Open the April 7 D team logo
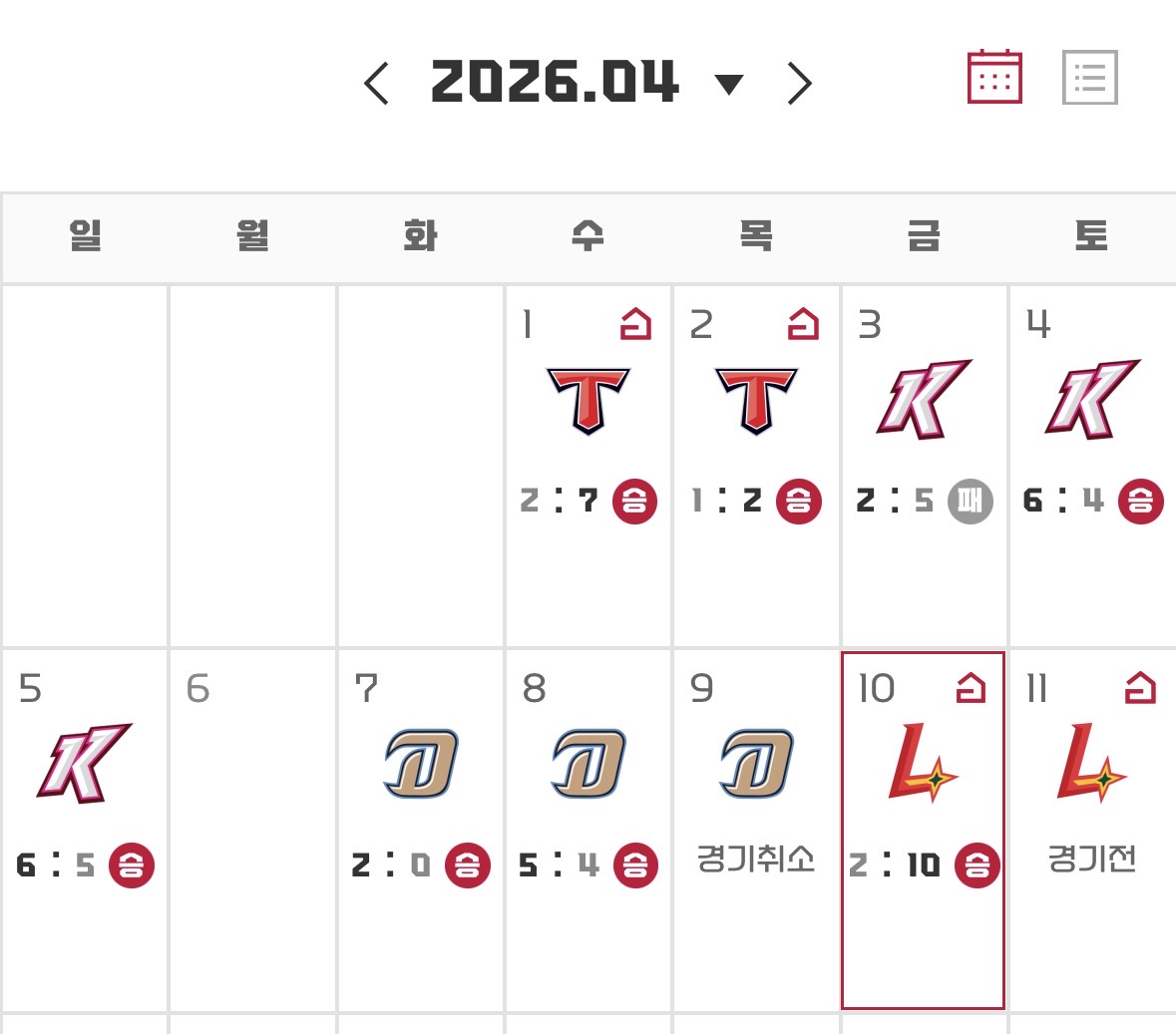This screenshot has width=1176, height=1034. click(421, 764)
